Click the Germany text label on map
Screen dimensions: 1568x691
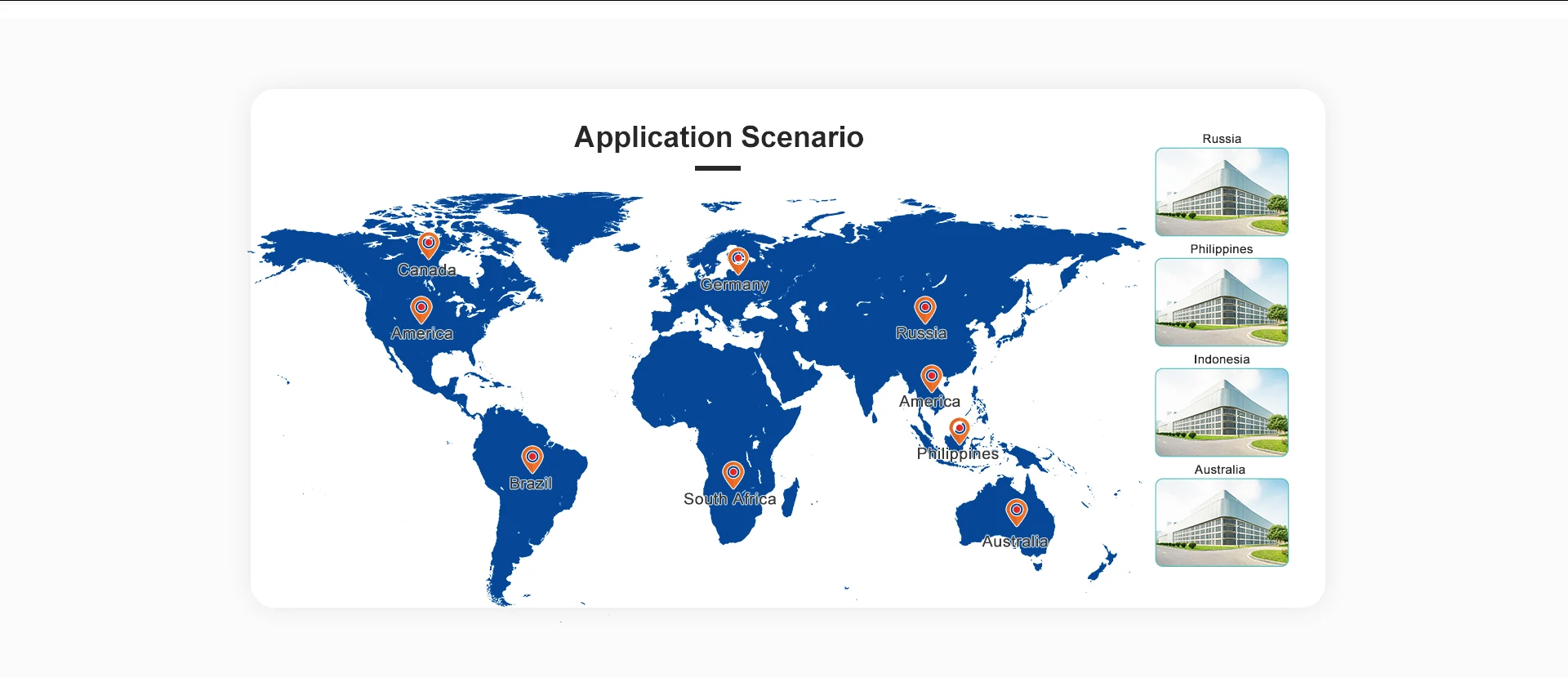734,285
